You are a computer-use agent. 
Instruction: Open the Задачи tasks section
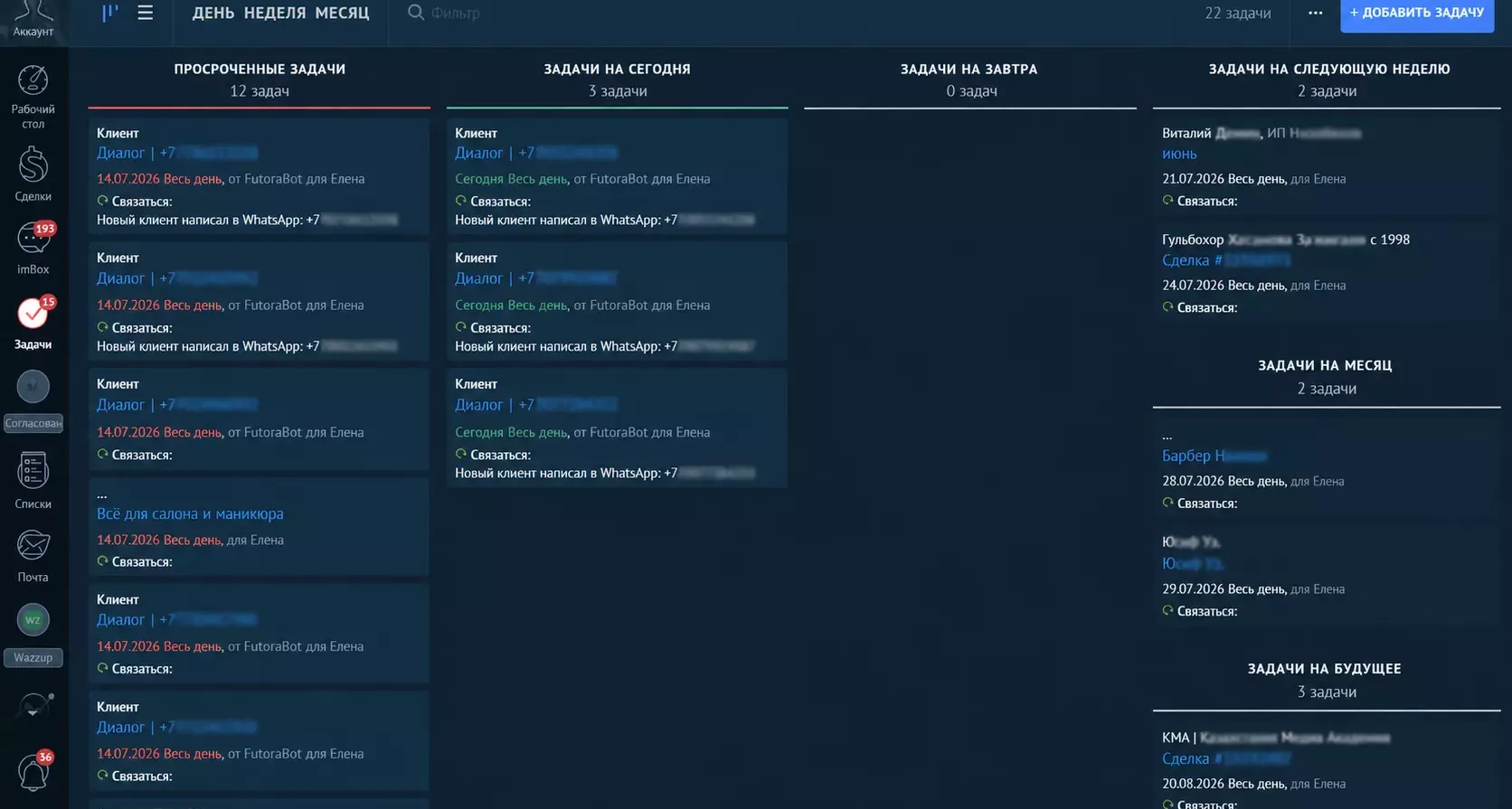point(33,323)
